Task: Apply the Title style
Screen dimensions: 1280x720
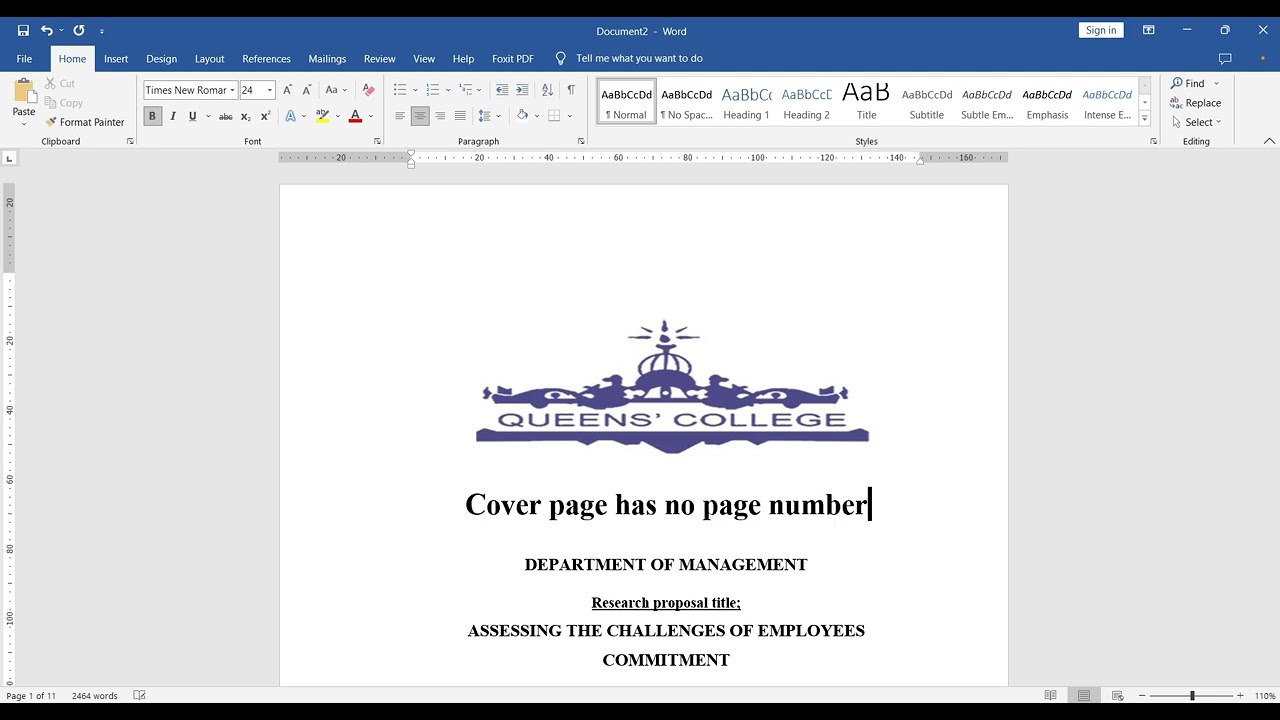Action: (x=866, y=102)
